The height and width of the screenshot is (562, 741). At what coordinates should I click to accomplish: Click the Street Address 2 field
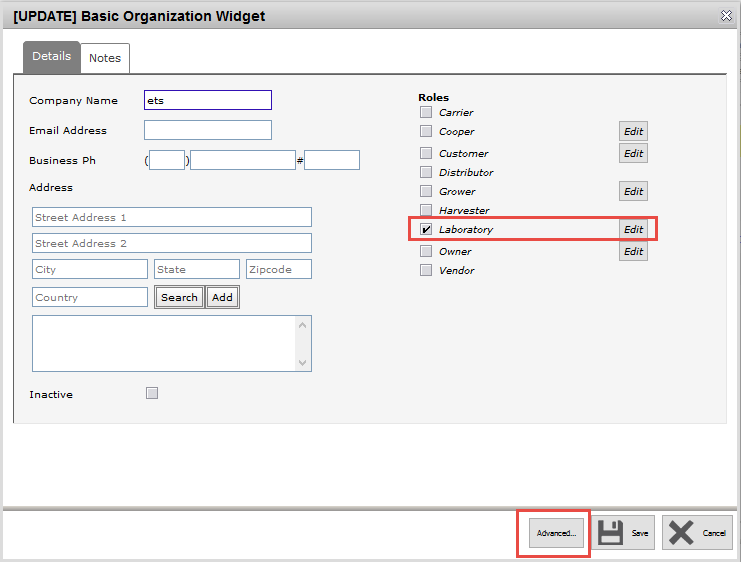[x=172, y=243]
